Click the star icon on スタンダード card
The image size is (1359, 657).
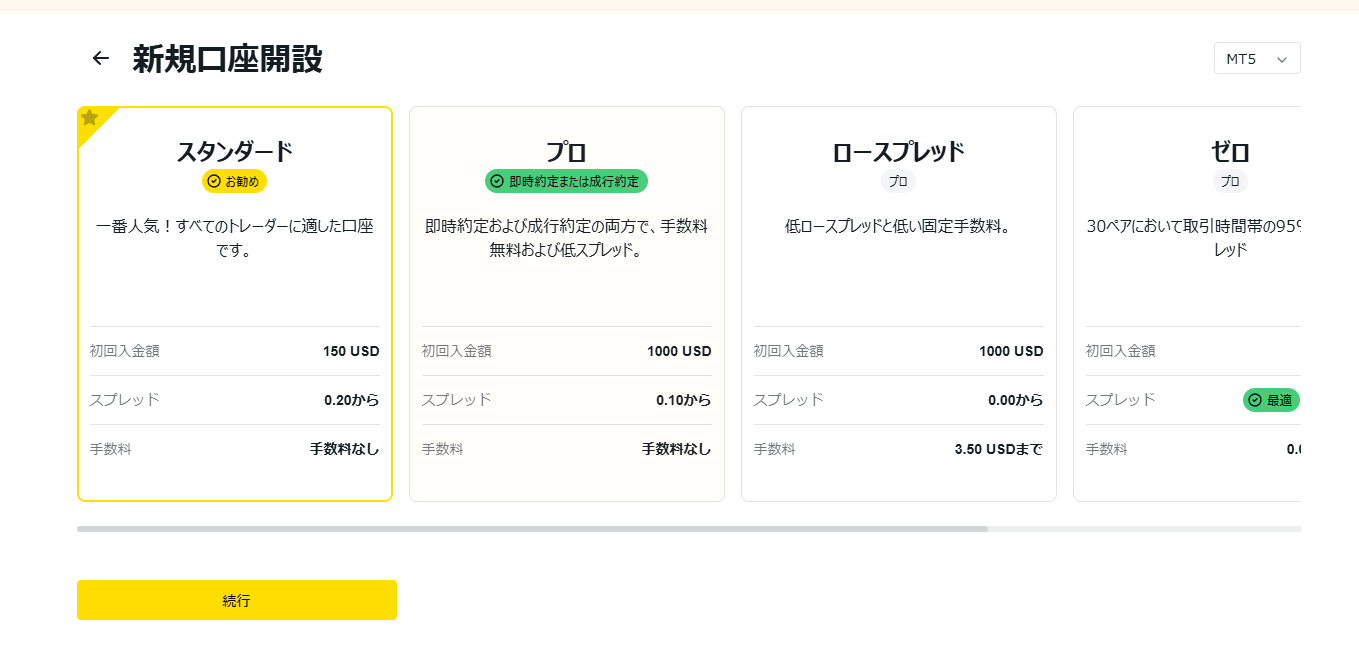pos(90,118)
